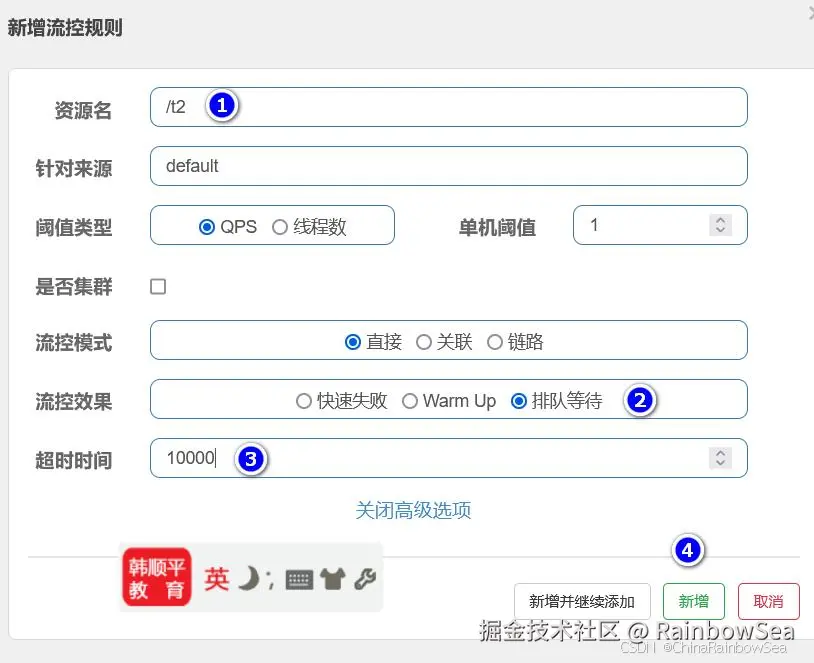Select the 线程数 threshold type radio
The height and width of the screenshot is (663, 814).
click(x=280, y=225)
